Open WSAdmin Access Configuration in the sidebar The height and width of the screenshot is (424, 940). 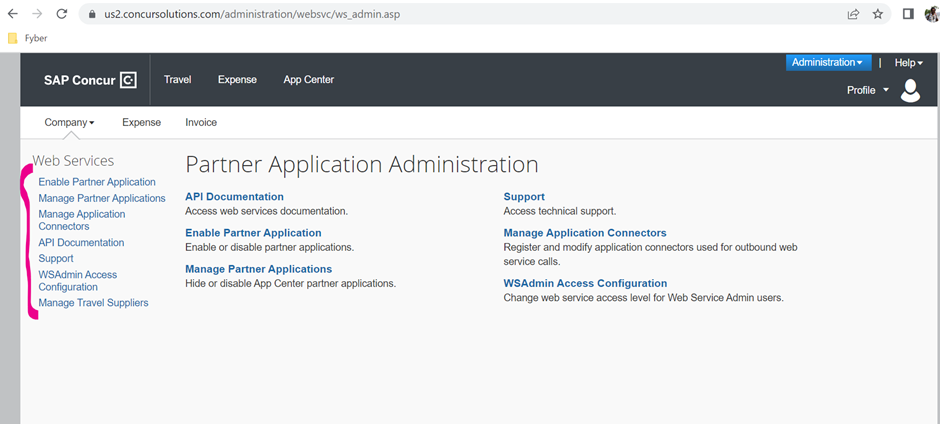(78, 281)
